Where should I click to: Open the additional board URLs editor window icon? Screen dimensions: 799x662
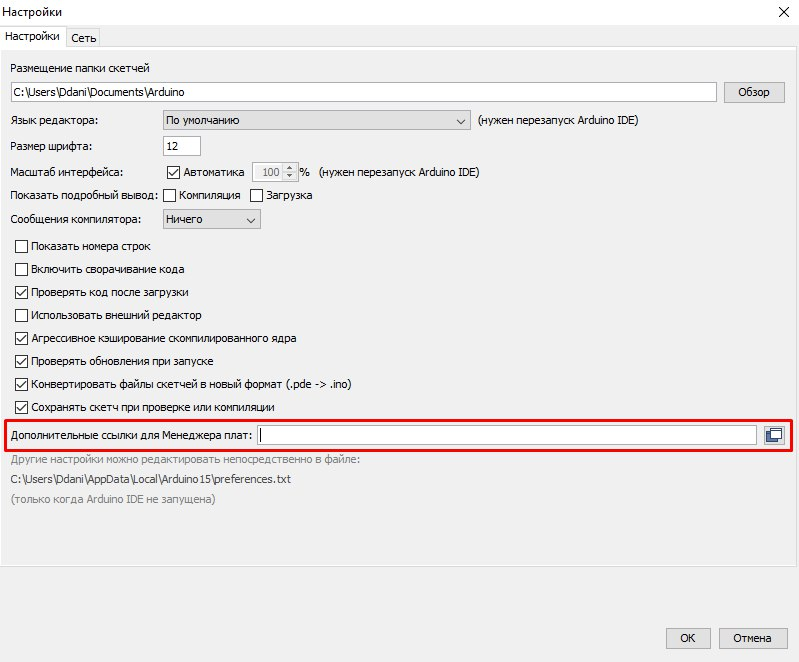pyautogui.click(x=774, y=435)
